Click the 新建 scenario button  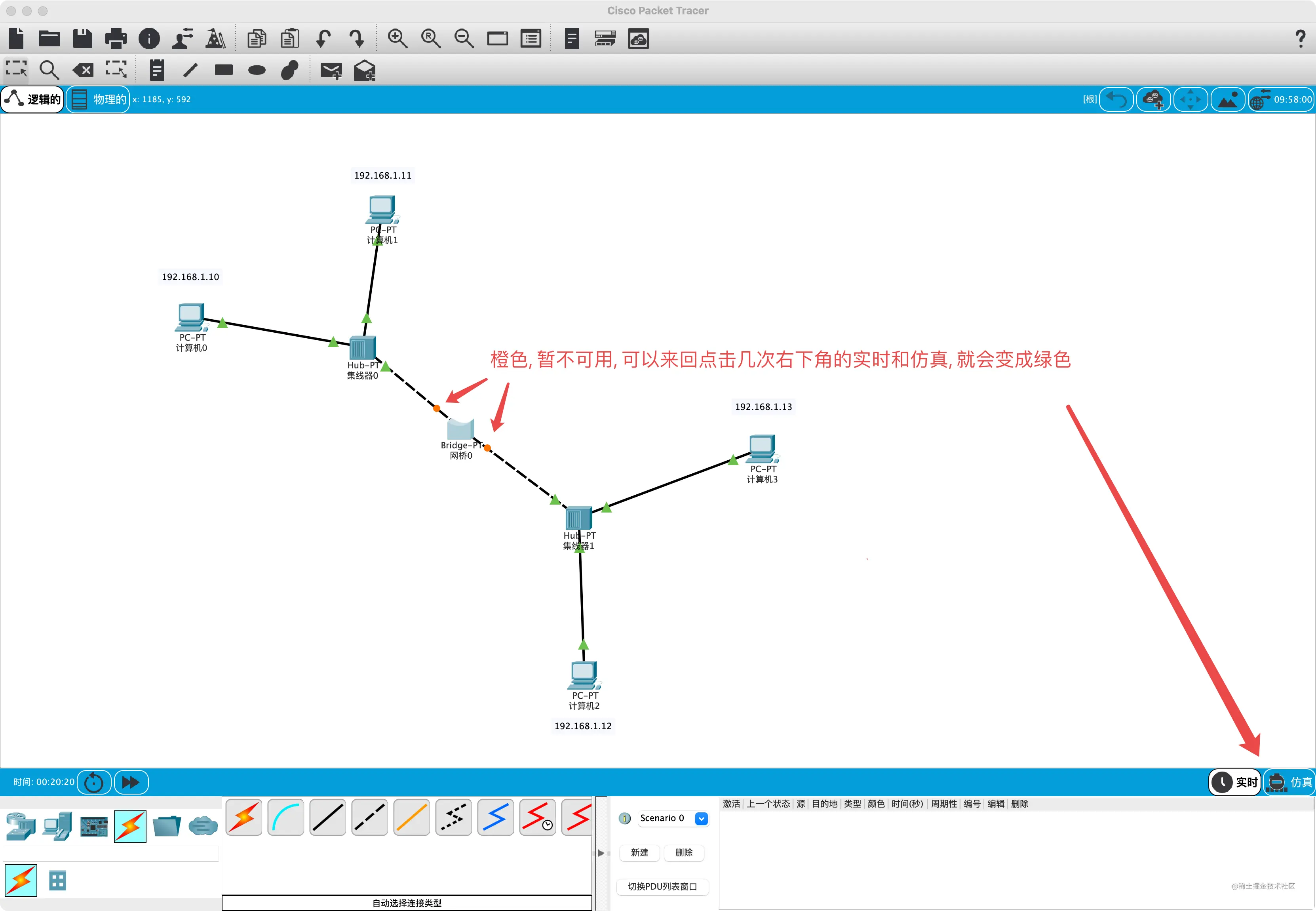tap(639, 853)
